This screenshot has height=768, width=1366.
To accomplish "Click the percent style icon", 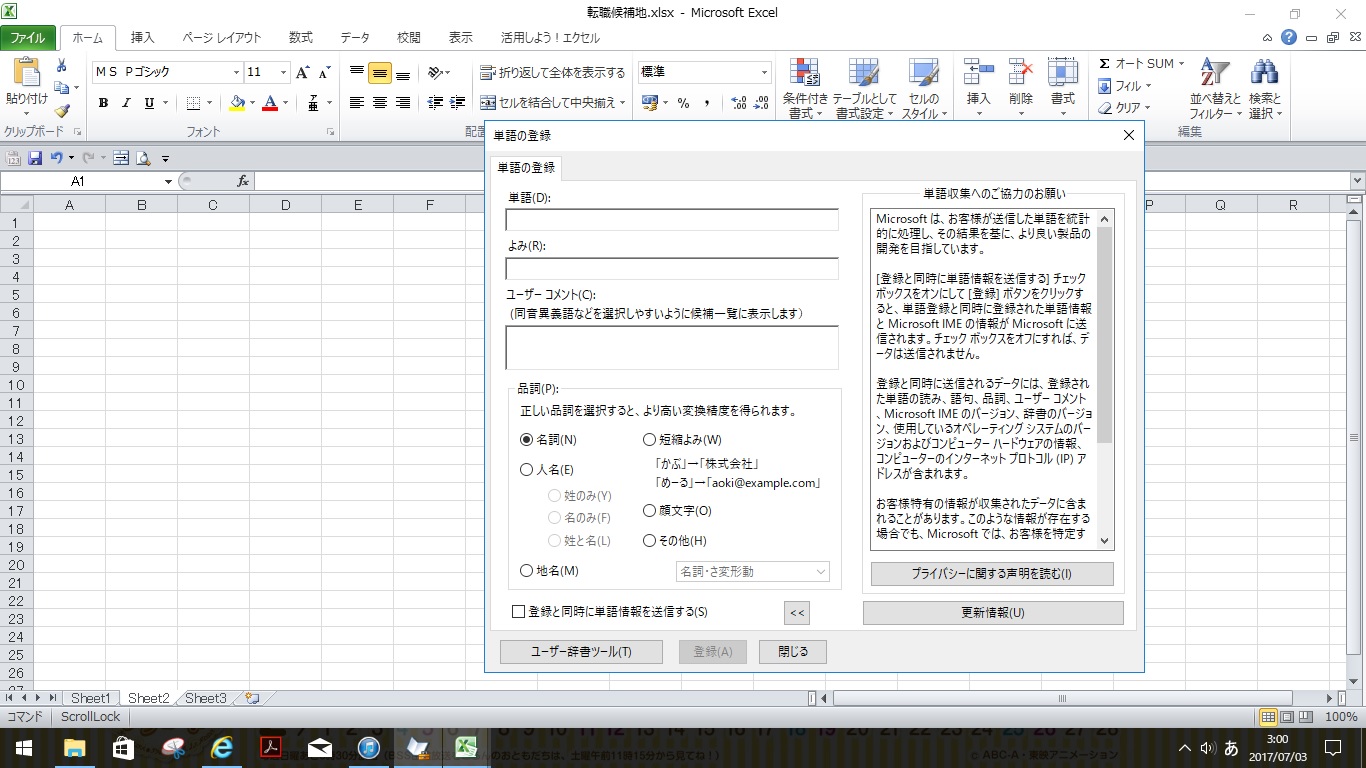I will tap(683, 103).
